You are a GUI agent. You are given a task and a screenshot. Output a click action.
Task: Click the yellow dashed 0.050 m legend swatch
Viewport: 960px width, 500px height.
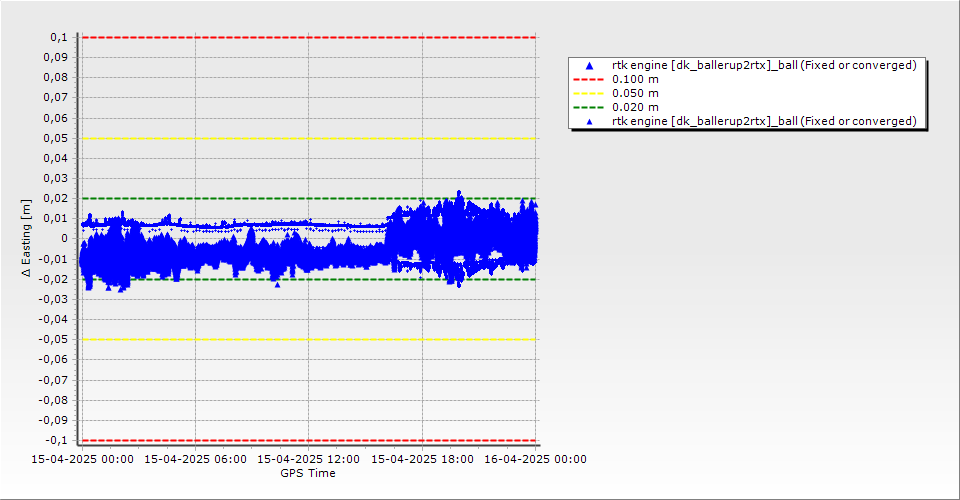click(588, 94)
